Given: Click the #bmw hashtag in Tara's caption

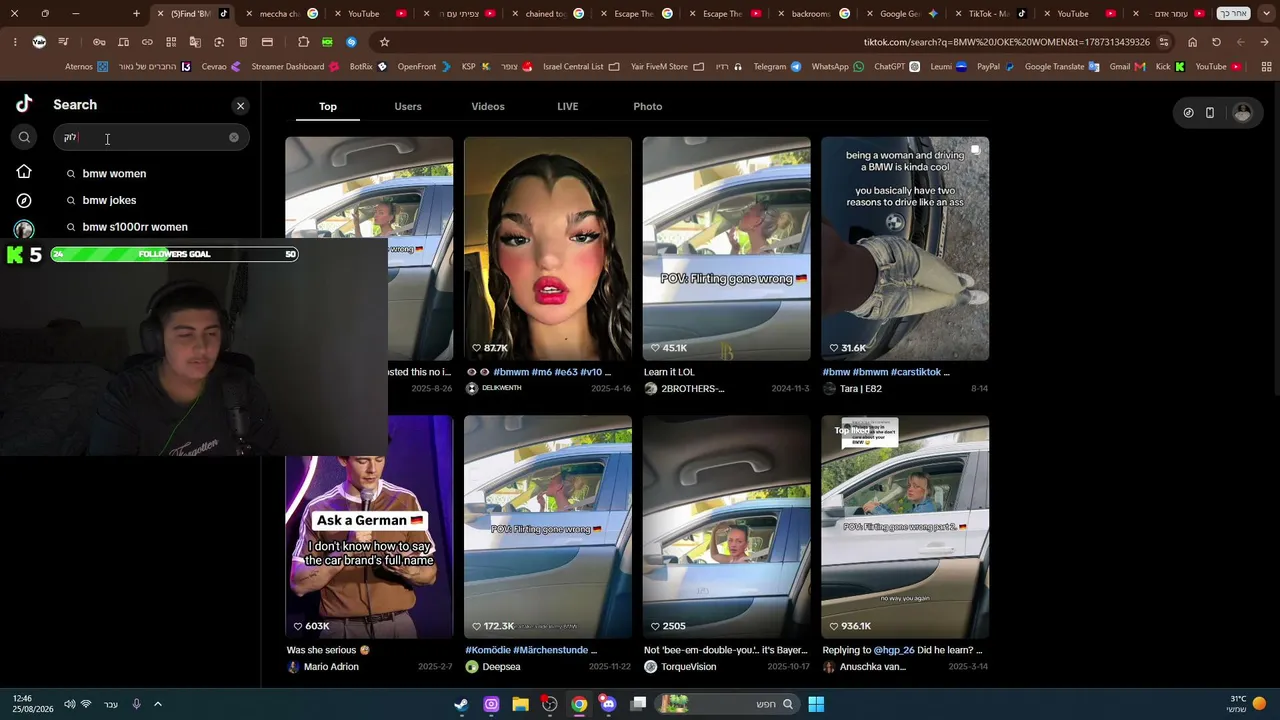Looking at the screenshot, I should coord(835,372).
